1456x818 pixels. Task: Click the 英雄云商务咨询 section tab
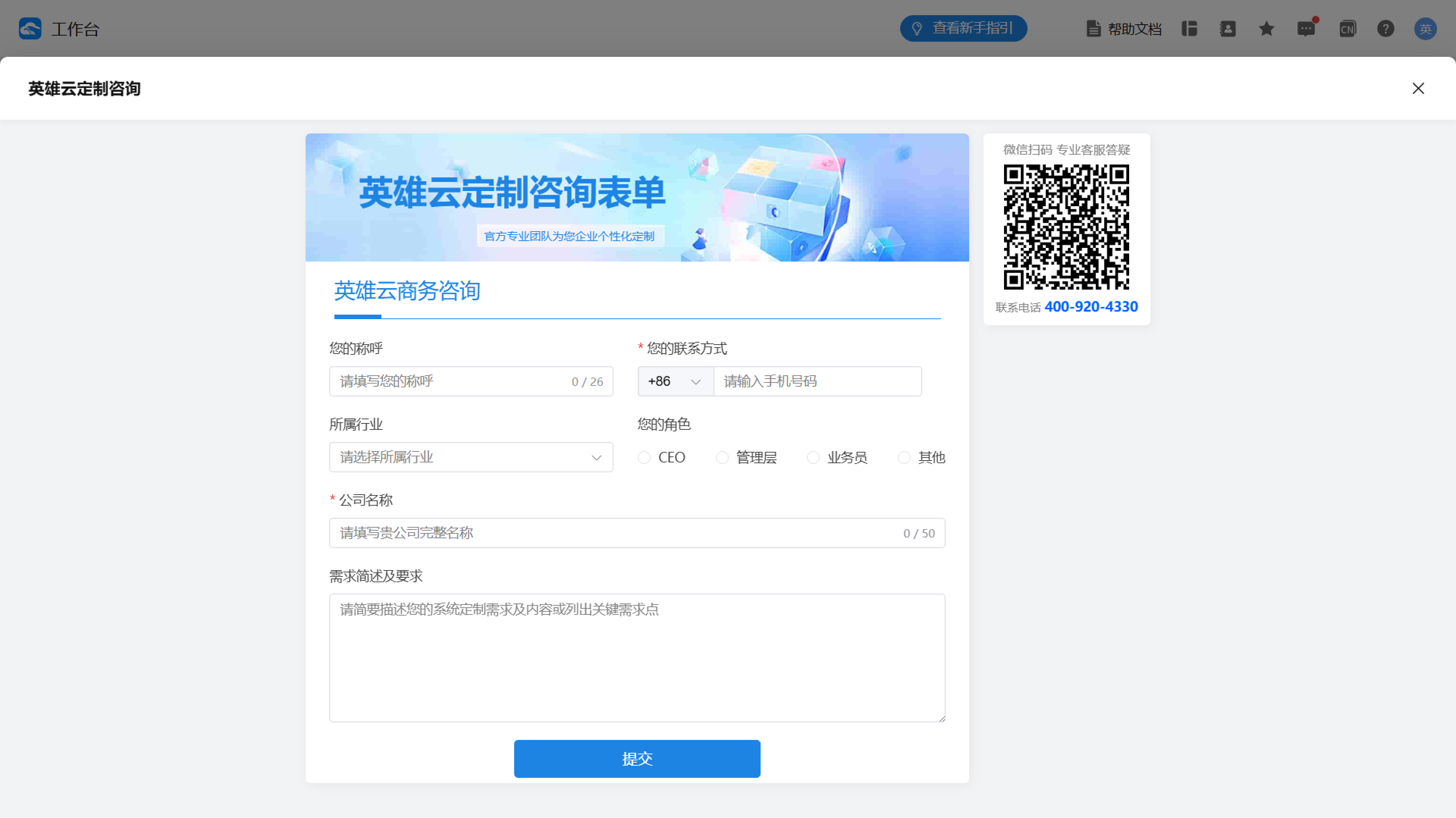(x=407, y=291)
